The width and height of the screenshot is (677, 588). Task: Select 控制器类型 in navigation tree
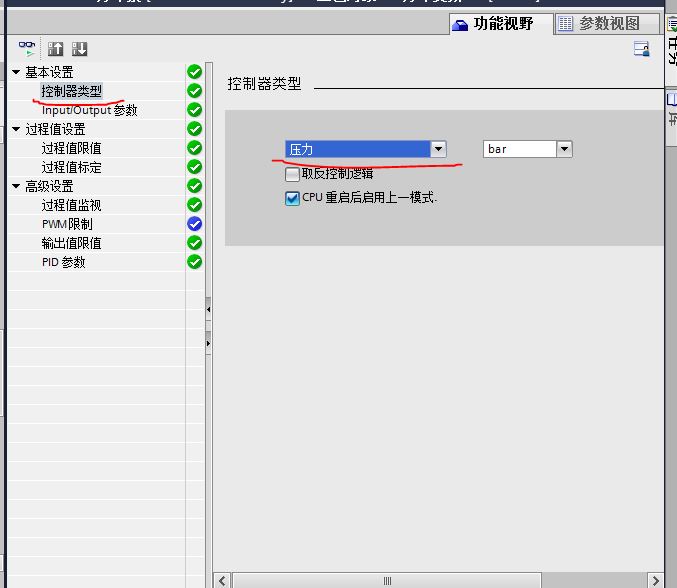pyautogui.click(x=72, y=91)
